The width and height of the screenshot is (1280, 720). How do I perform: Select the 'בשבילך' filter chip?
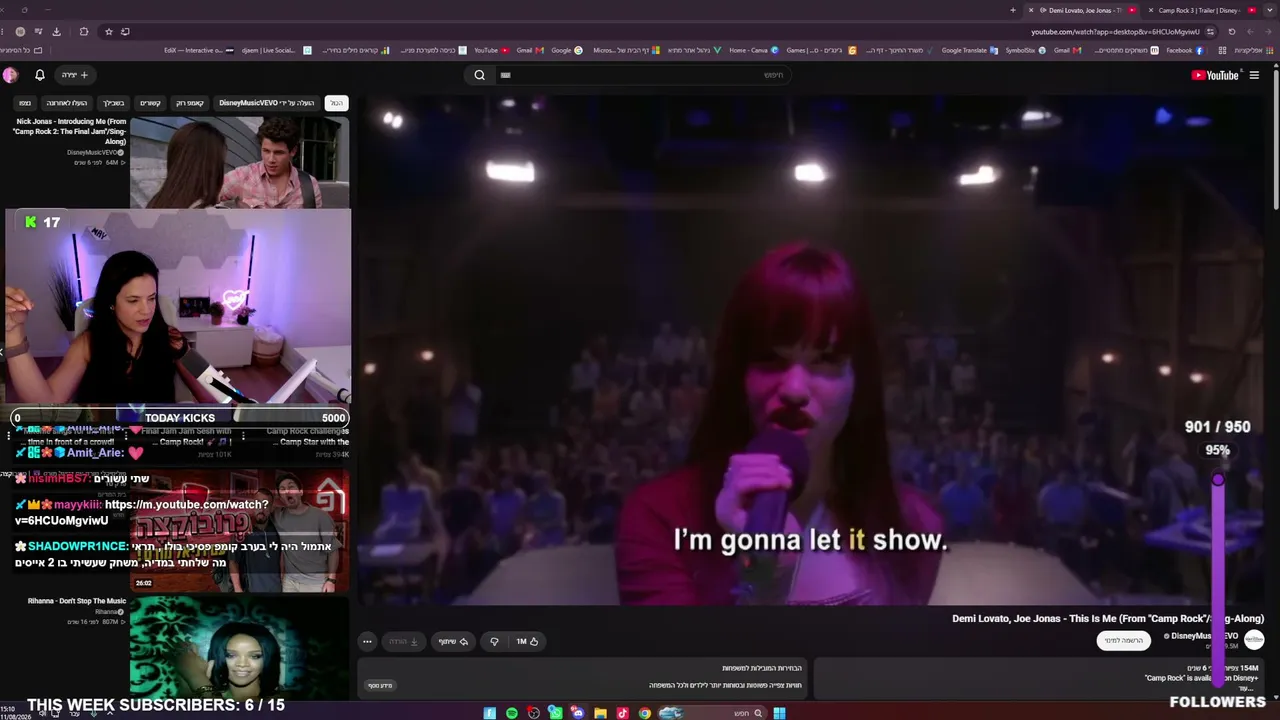coord(113,103)
